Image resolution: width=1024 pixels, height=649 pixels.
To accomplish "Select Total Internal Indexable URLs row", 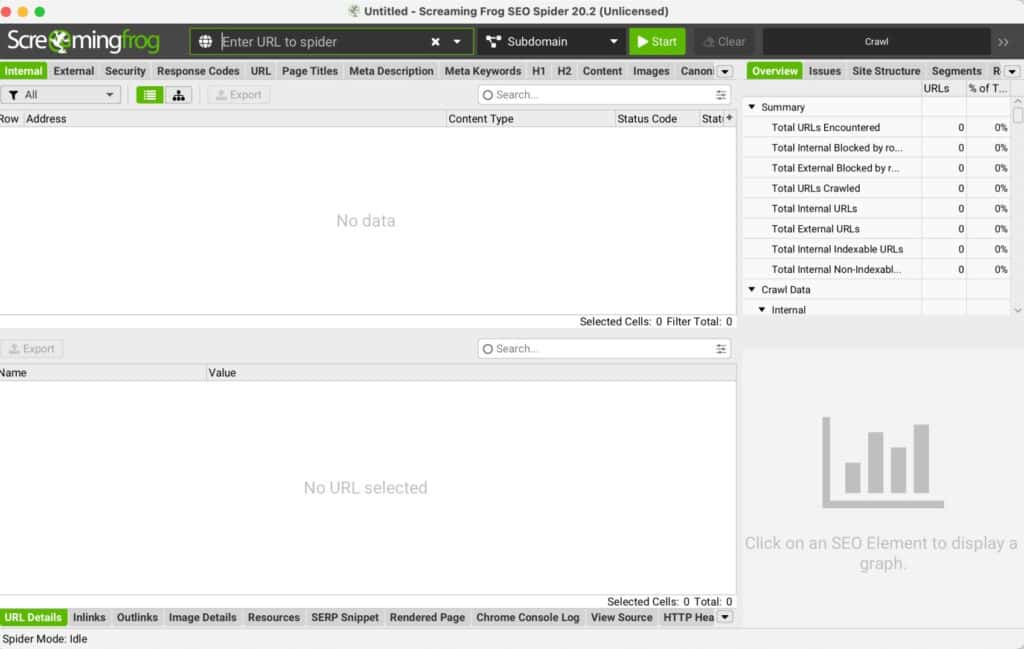I will tap(876, 249).
